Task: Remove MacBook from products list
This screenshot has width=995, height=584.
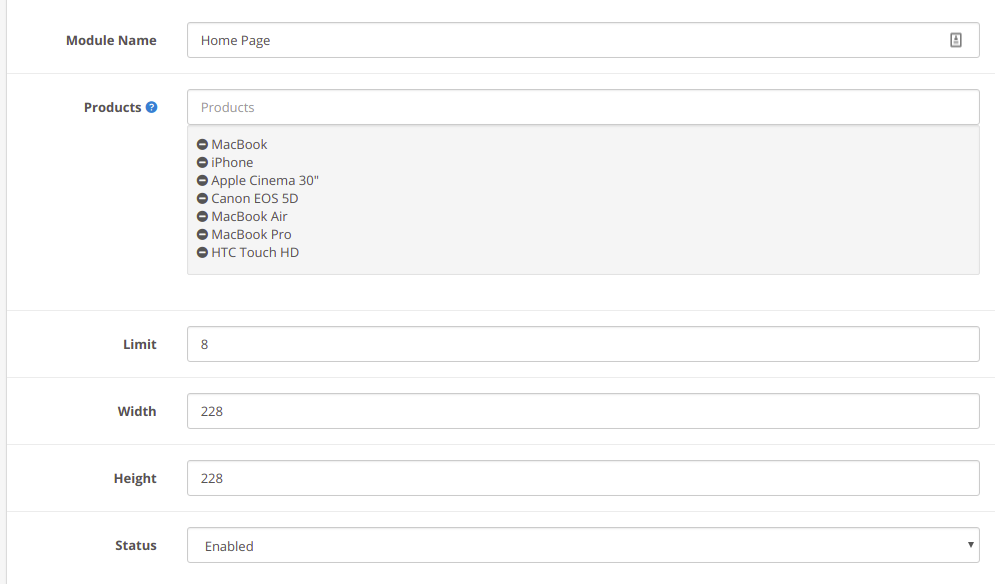Action: tap(202, 145)
